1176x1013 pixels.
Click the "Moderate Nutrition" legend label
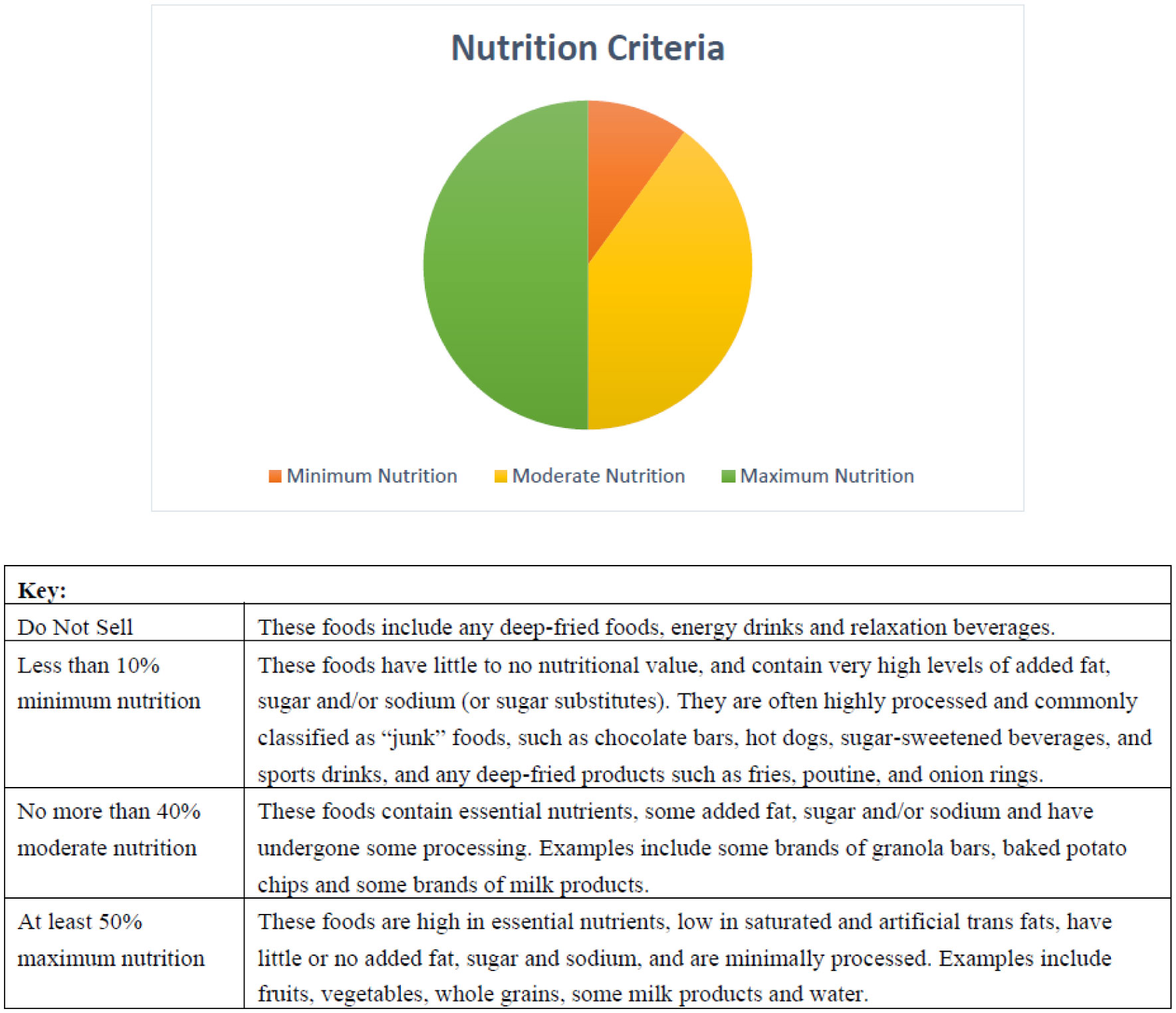coord(598,476)
